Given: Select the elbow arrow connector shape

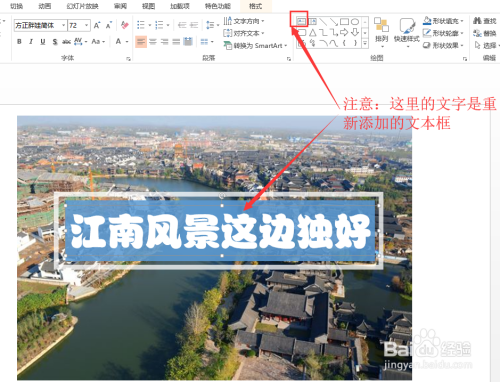Looking at the screenshot, I should pyautogui.click(x=334, y=32).
